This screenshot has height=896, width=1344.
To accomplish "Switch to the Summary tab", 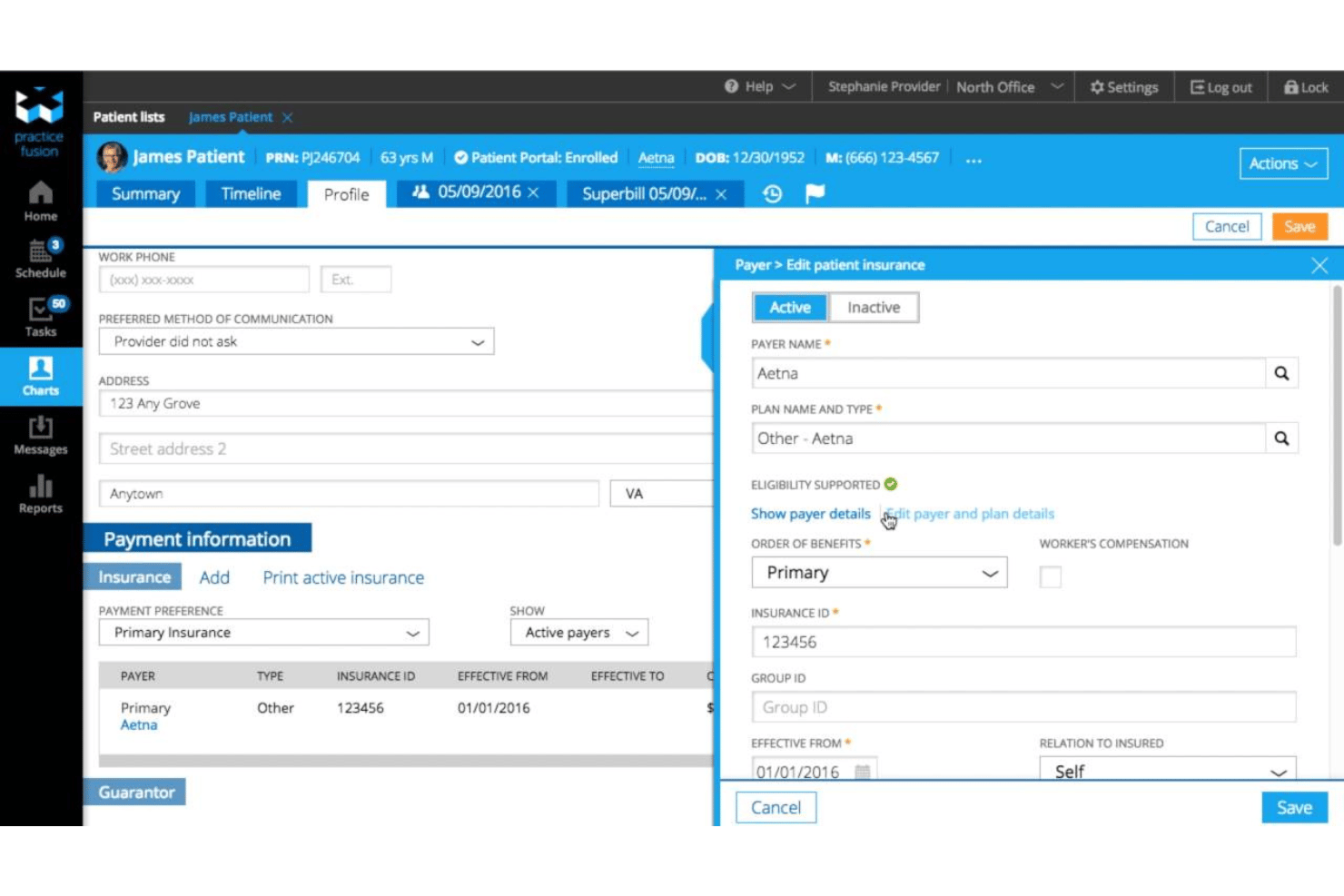I will tap(145, 193).
